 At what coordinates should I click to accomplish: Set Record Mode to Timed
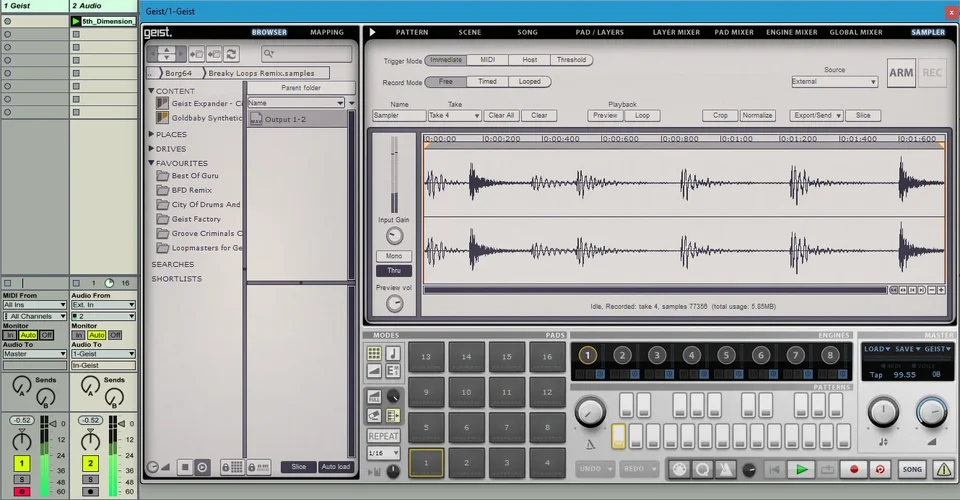tap(487, 81)
